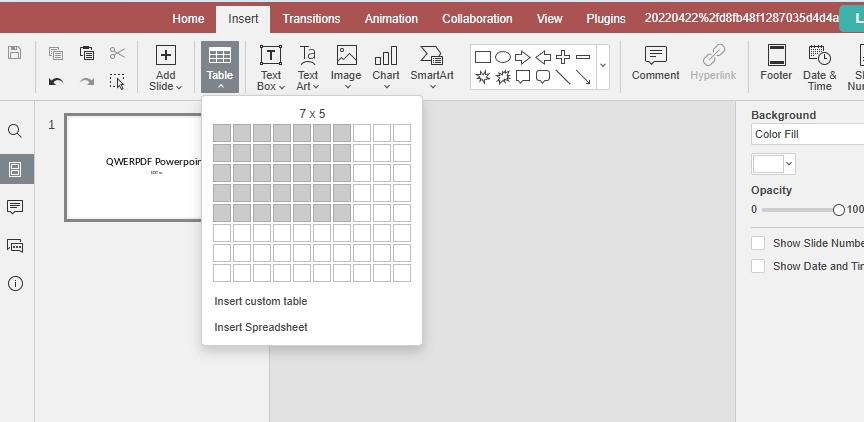The width and height of the screenshot is (864, 422).
Task: Open the chat sidebar icon
Action: click(15, 246)
